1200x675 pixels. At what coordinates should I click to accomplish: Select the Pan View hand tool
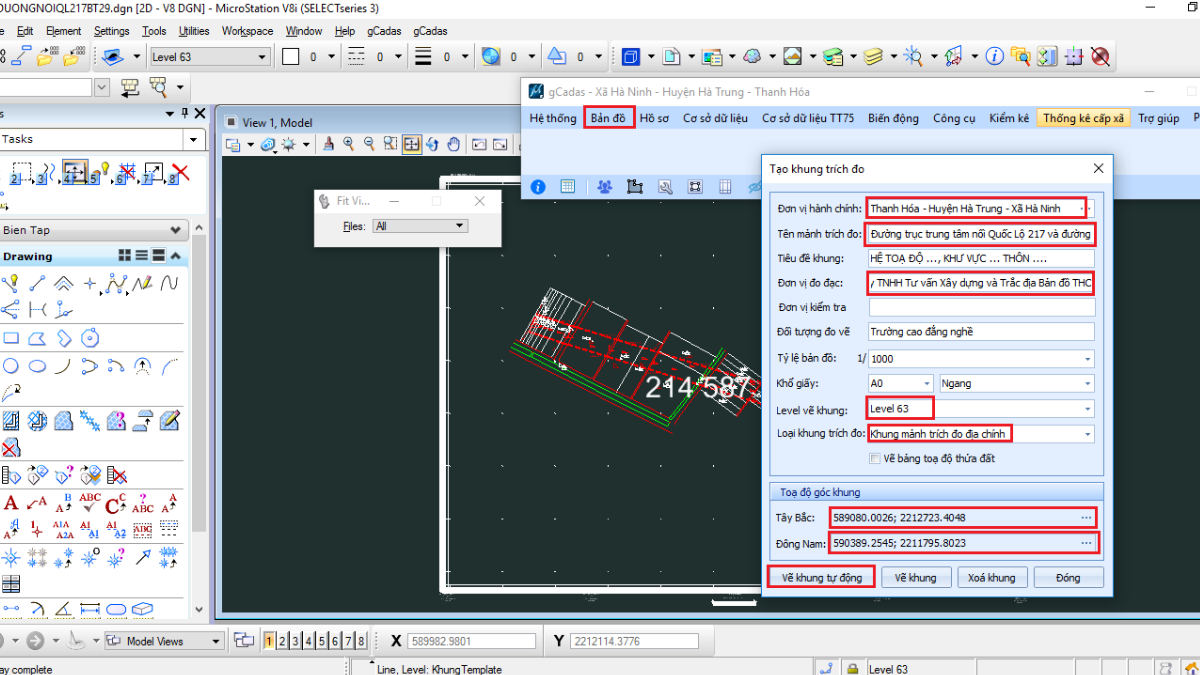coord(454,145)
